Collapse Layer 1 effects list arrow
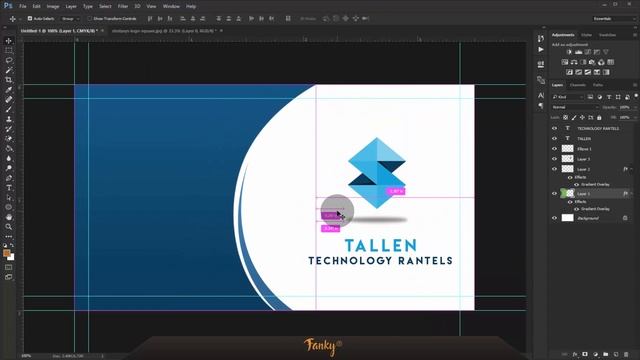Viewport: 640px width, 360px height. point(631,193)
